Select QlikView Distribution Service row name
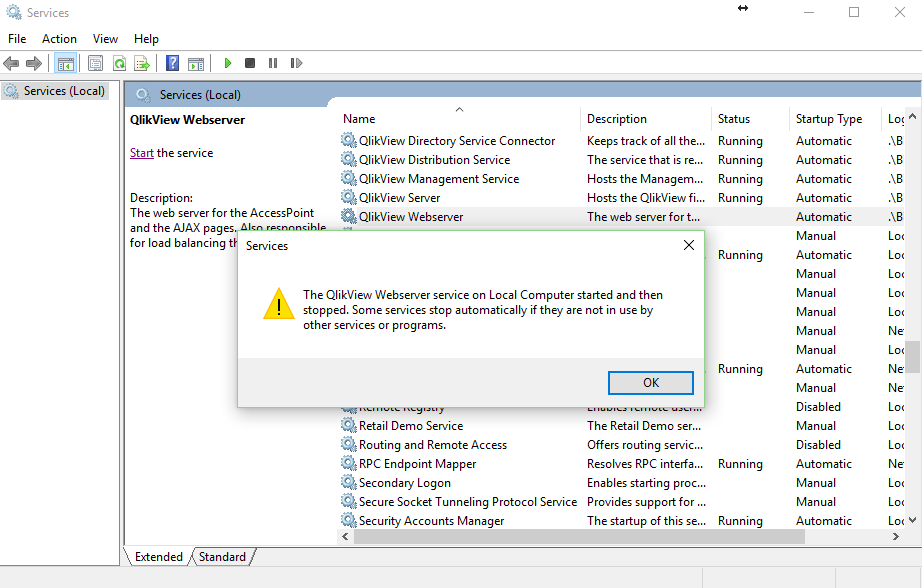Viewport: 922px width, 588px height. pos(435,159)
